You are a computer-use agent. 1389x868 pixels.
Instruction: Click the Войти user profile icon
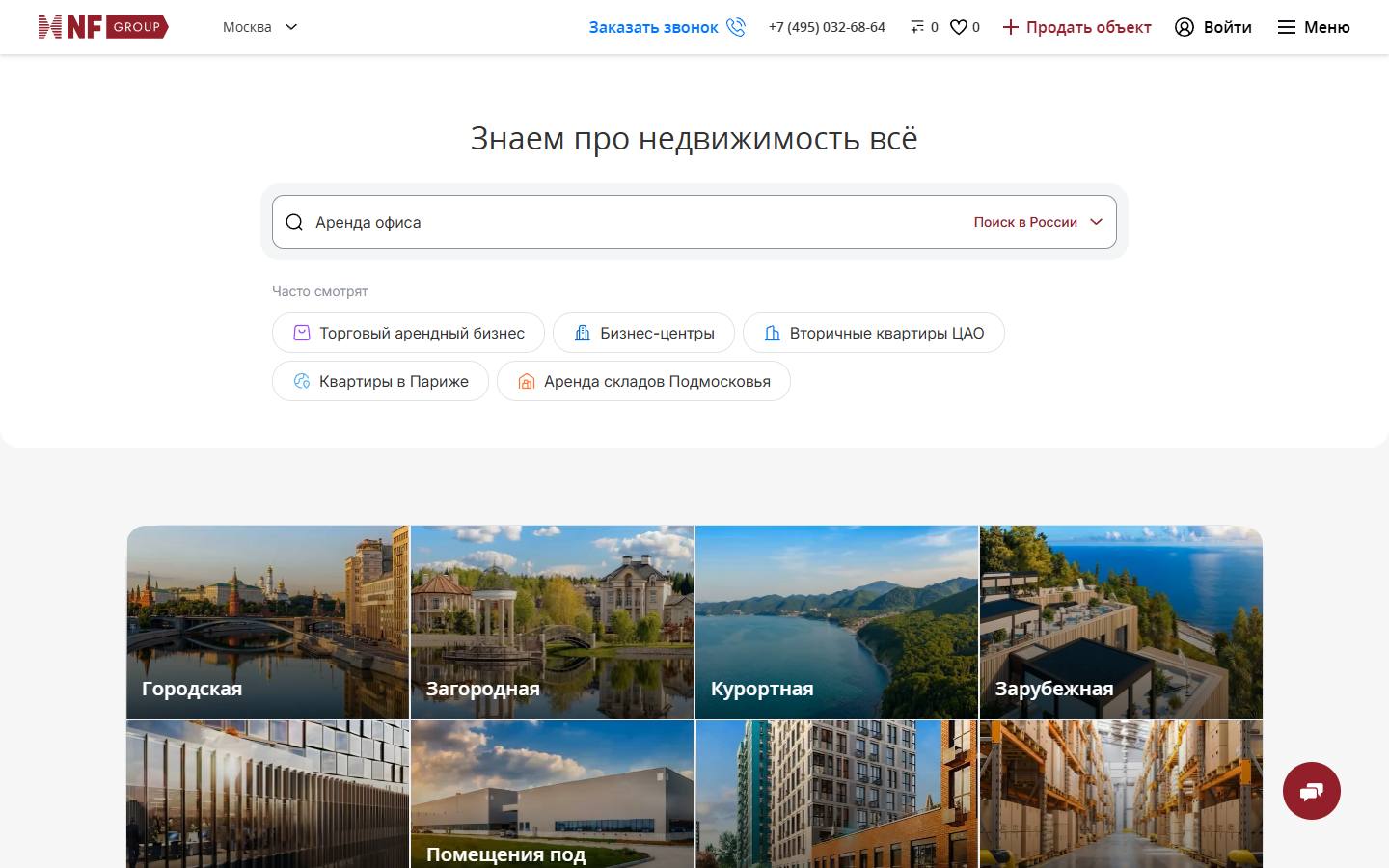(x=1185, y=27)
